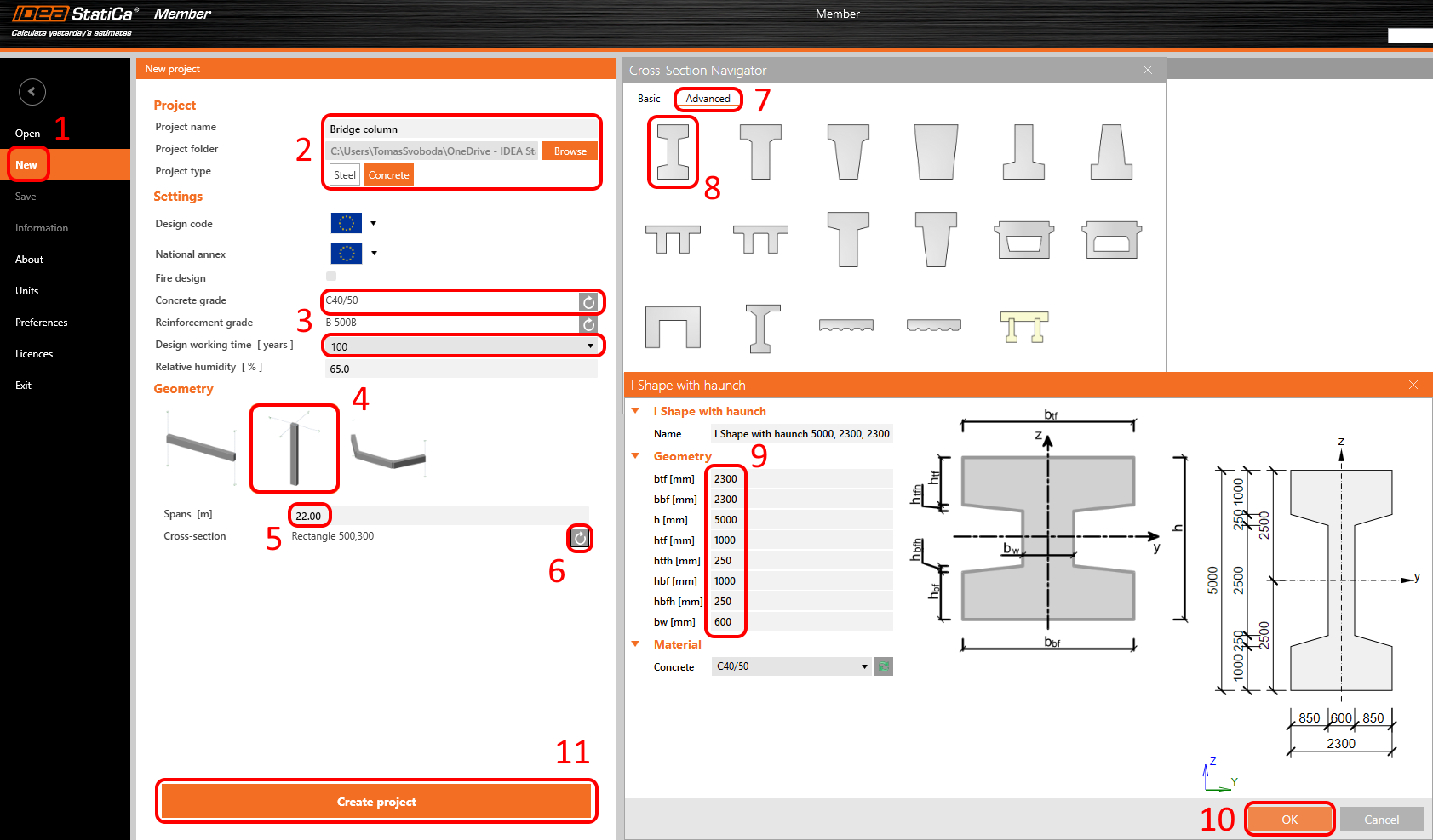
Task: Select the first ribbed slab cross-section
Action: pyautogui.click(x=845, y=325)
